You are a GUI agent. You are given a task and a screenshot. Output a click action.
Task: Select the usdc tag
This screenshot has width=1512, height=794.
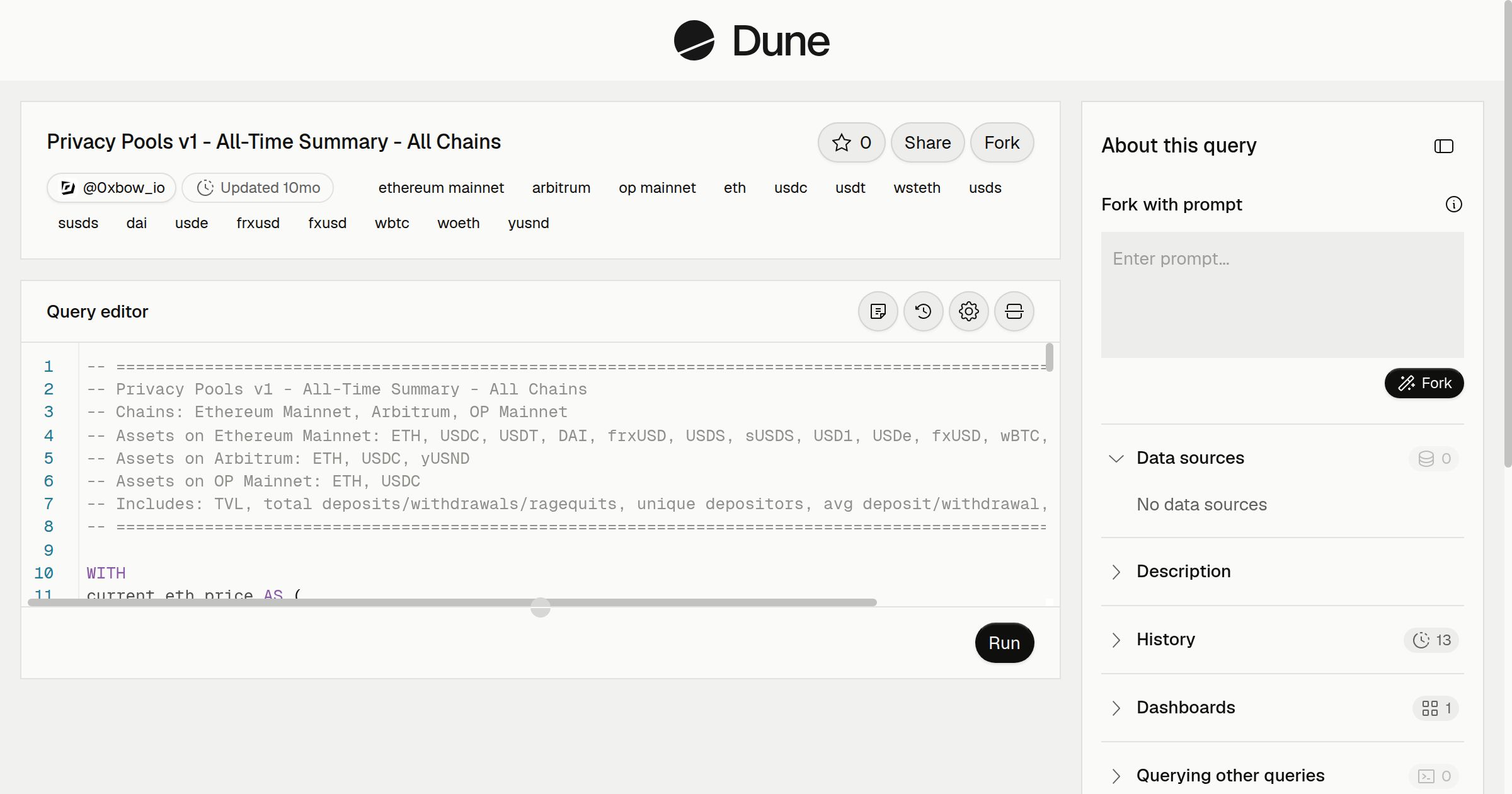click(791, 188)
